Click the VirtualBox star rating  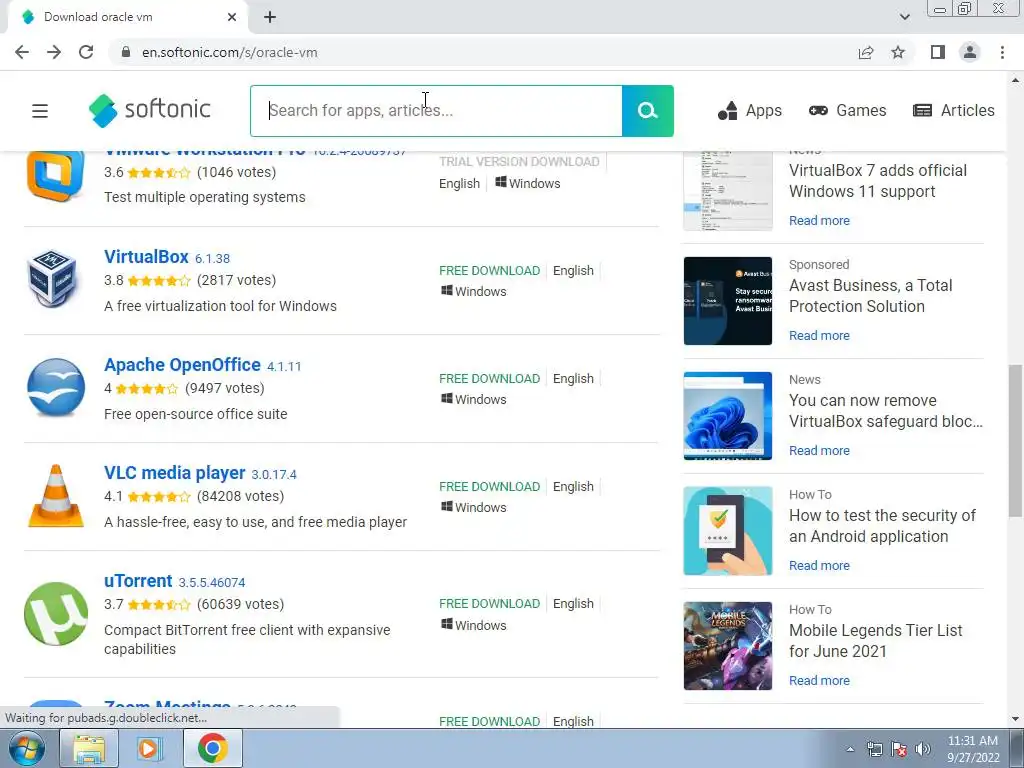tap(159, 281)
